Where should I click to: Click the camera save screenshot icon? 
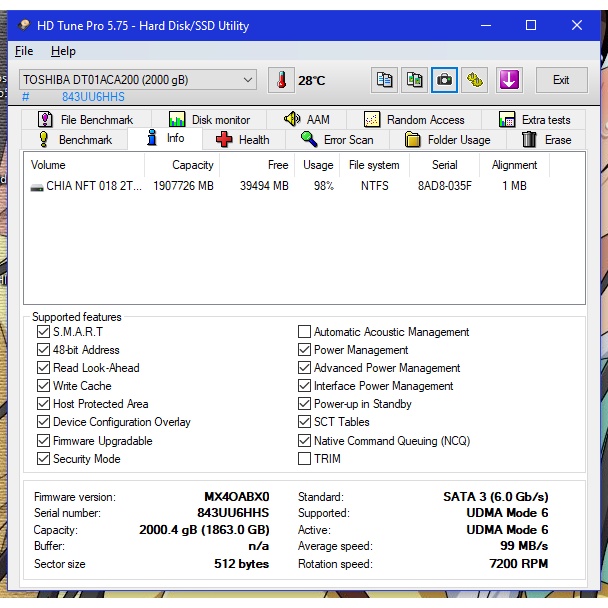coord(444,80)
